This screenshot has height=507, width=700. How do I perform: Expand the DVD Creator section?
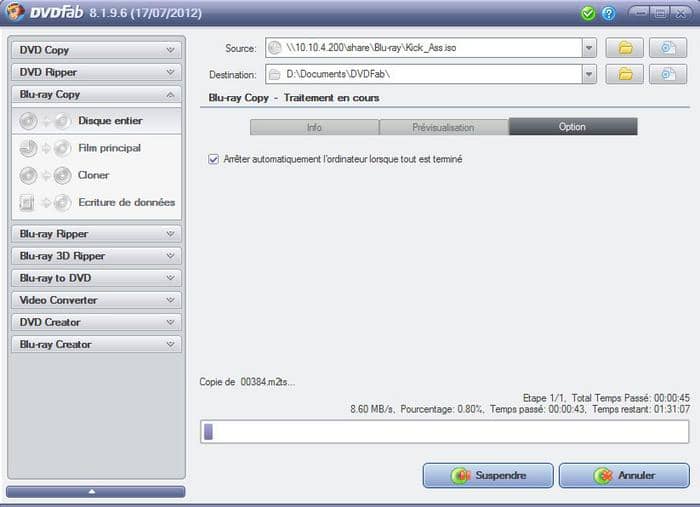[96, 322]
